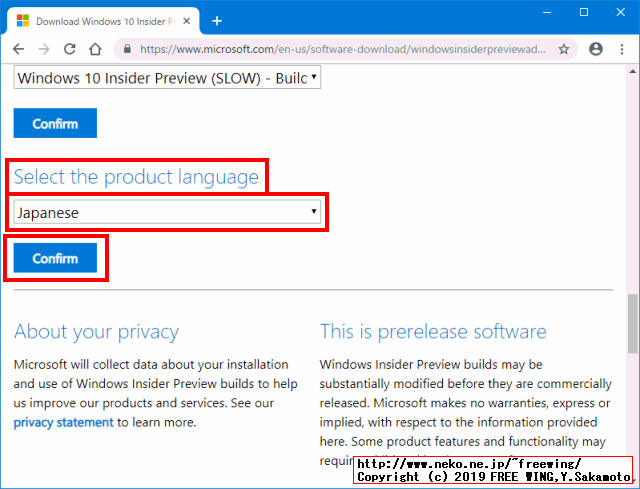Click the browser Back arrow
The image size is (640, 489).
pyautogui.click(x=18, y=49)
